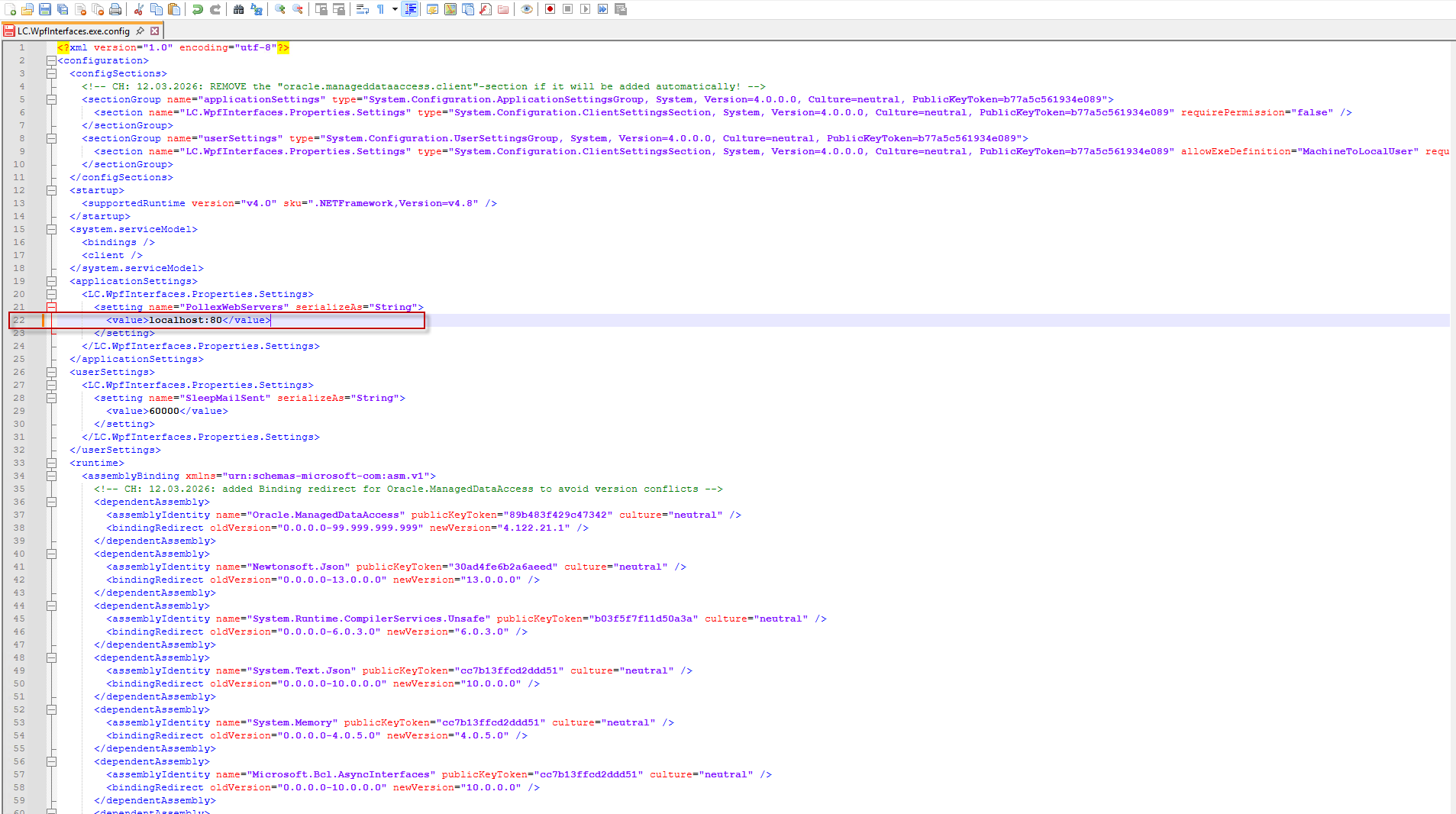Open the Replace dialog icon

(257, 9)
